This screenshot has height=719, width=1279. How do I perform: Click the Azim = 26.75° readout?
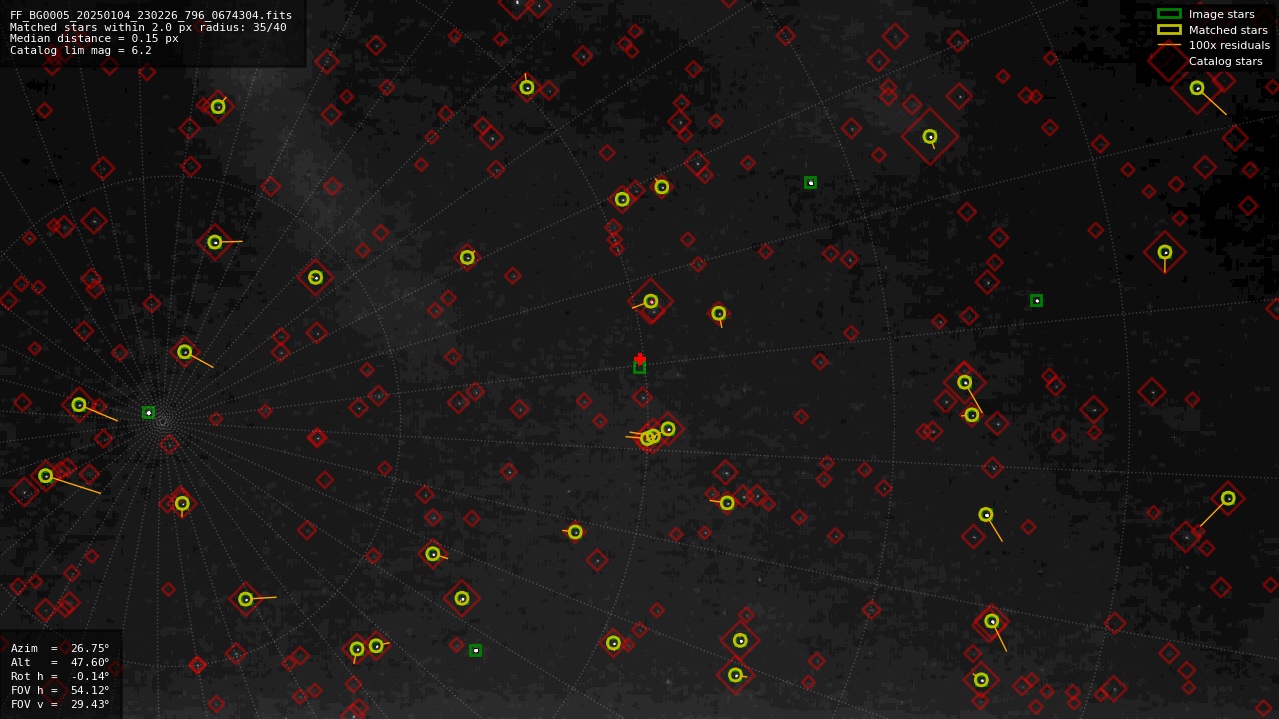point(60,648)
